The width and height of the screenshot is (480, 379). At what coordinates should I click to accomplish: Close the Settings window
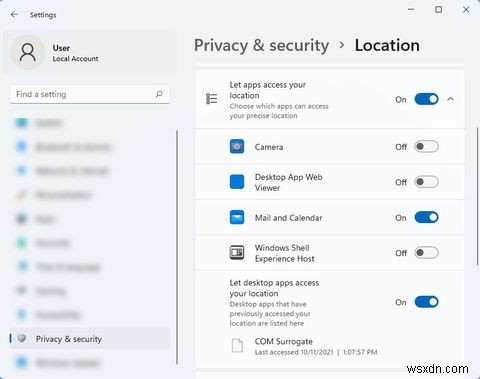(466, 10)
